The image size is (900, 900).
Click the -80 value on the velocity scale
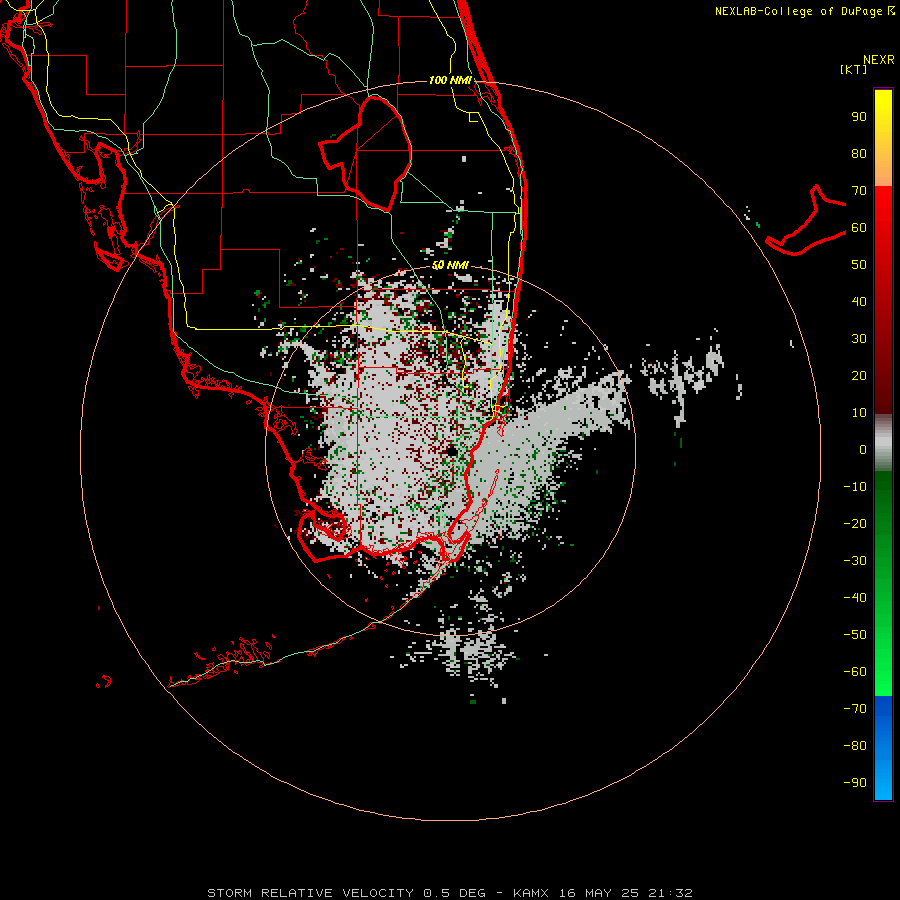click(x=855, y=746)
